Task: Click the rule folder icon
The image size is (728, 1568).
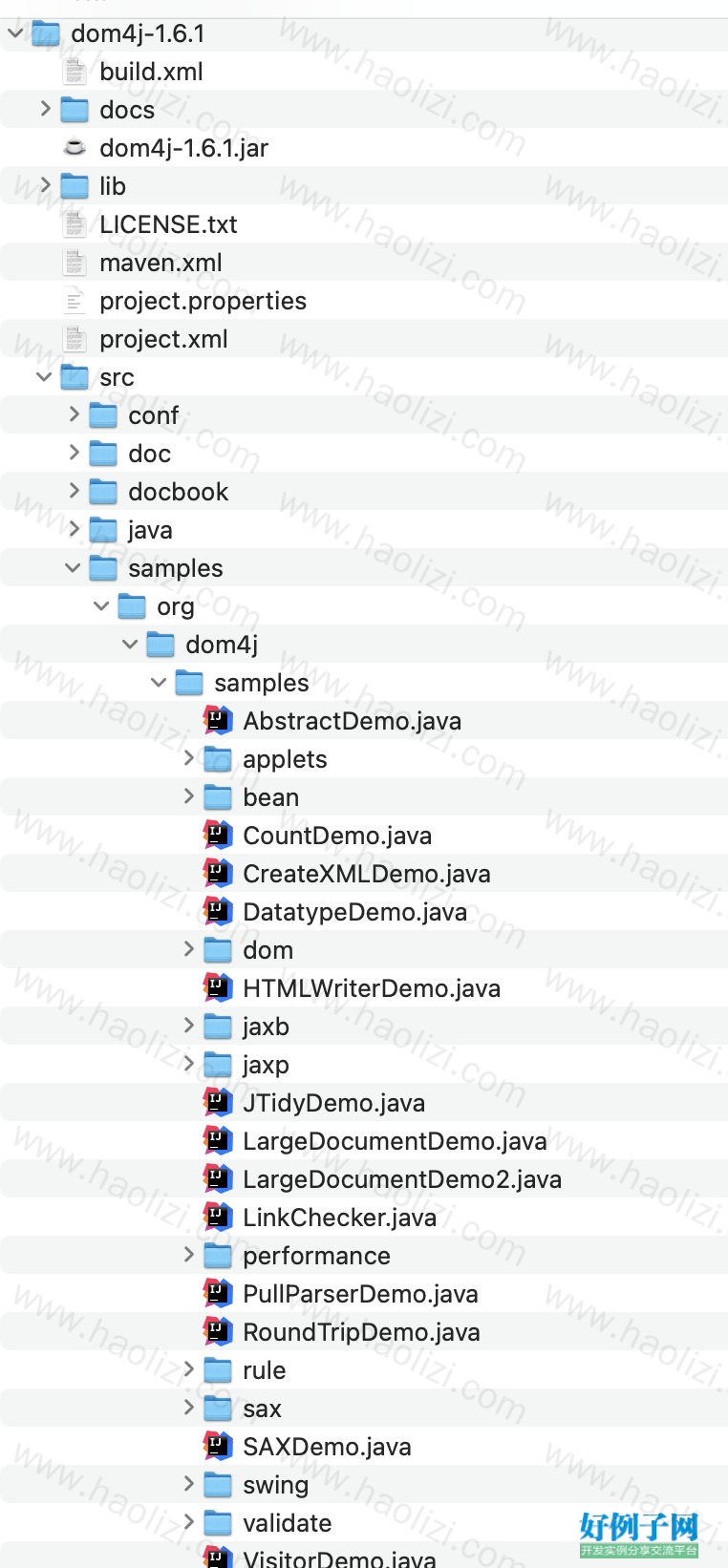Action: point(218,1370)
